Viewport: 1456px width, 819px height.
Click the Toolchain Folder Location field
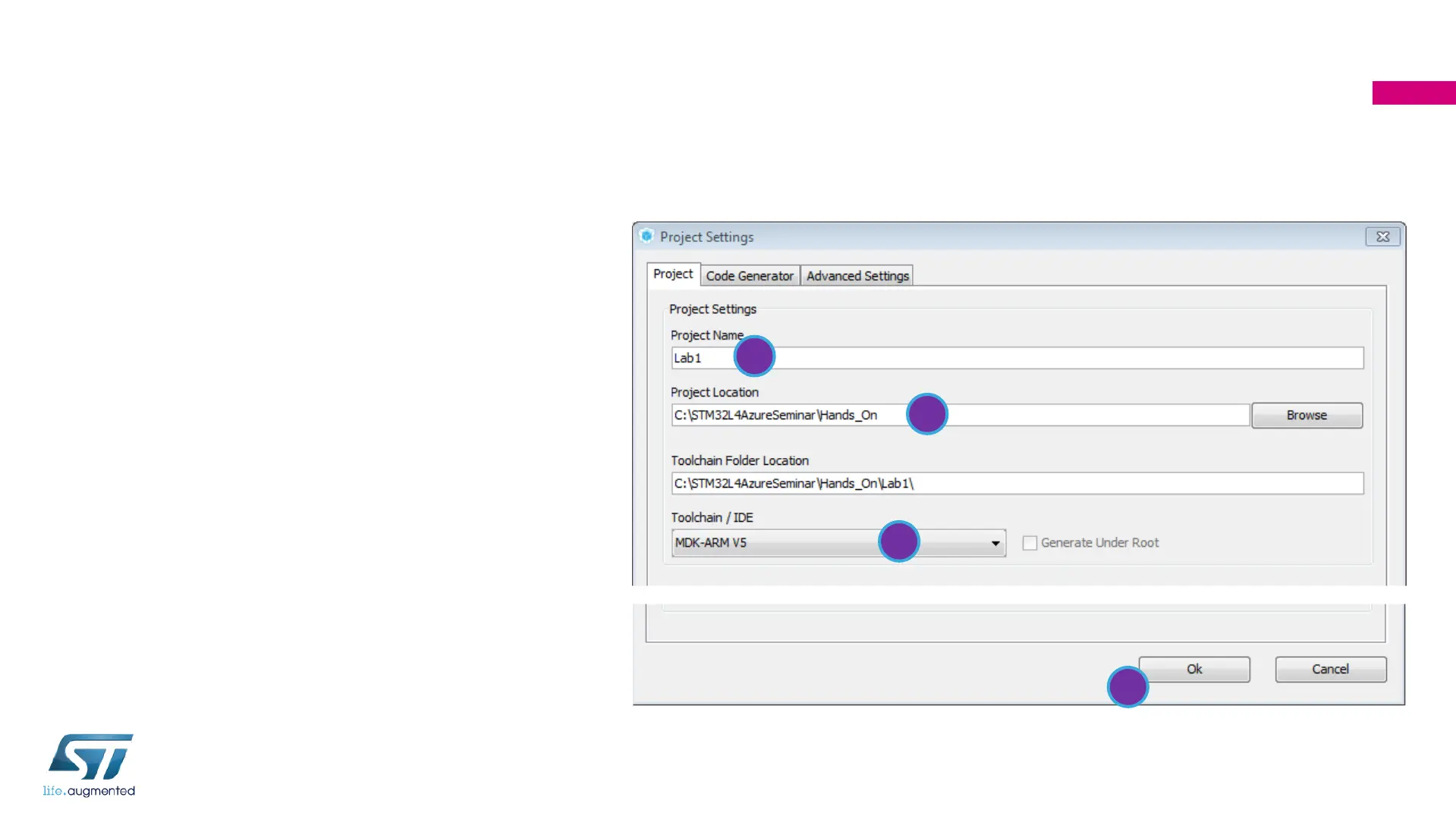1017,483
